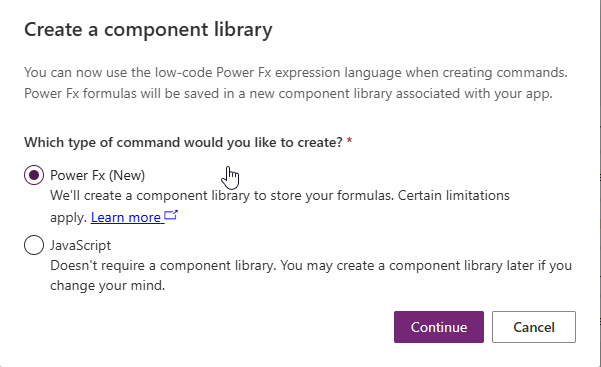
Task: Click the red required asterisk
Action: coord(349,141)
